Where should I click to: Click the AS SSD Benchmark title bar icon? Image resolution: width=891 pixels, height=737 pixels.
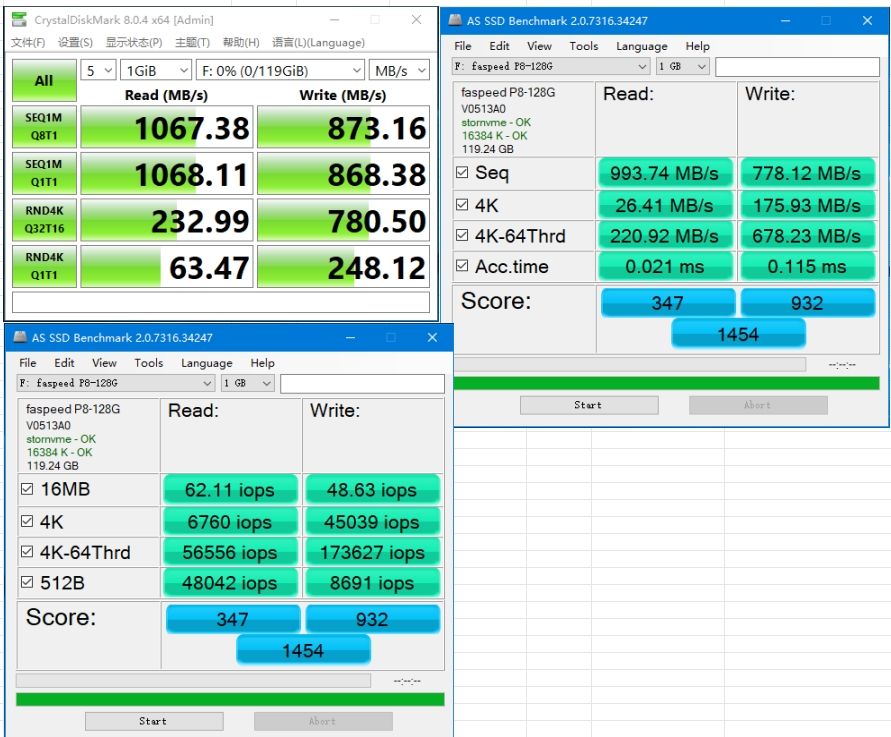pos(455,20)
